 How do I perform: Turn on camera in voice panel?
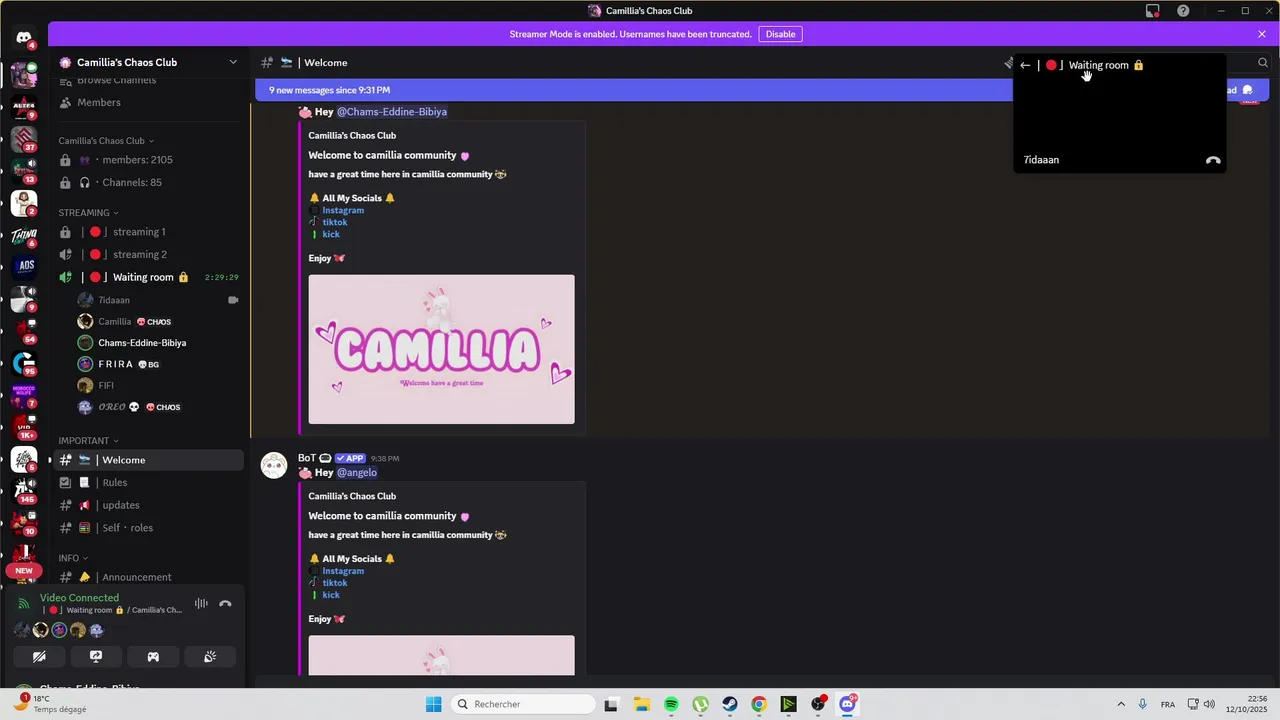pos(39,657)
